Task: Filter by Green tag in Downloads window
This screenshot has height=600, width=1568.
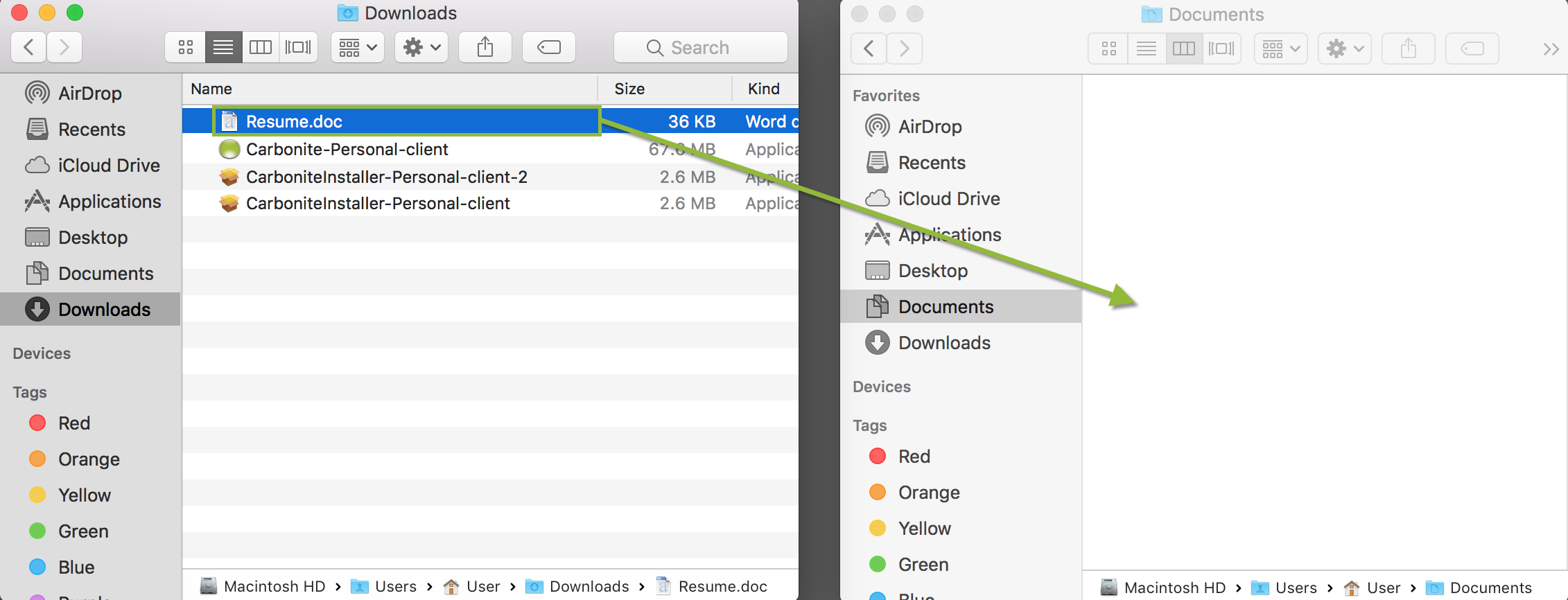Action: [90, 531]
